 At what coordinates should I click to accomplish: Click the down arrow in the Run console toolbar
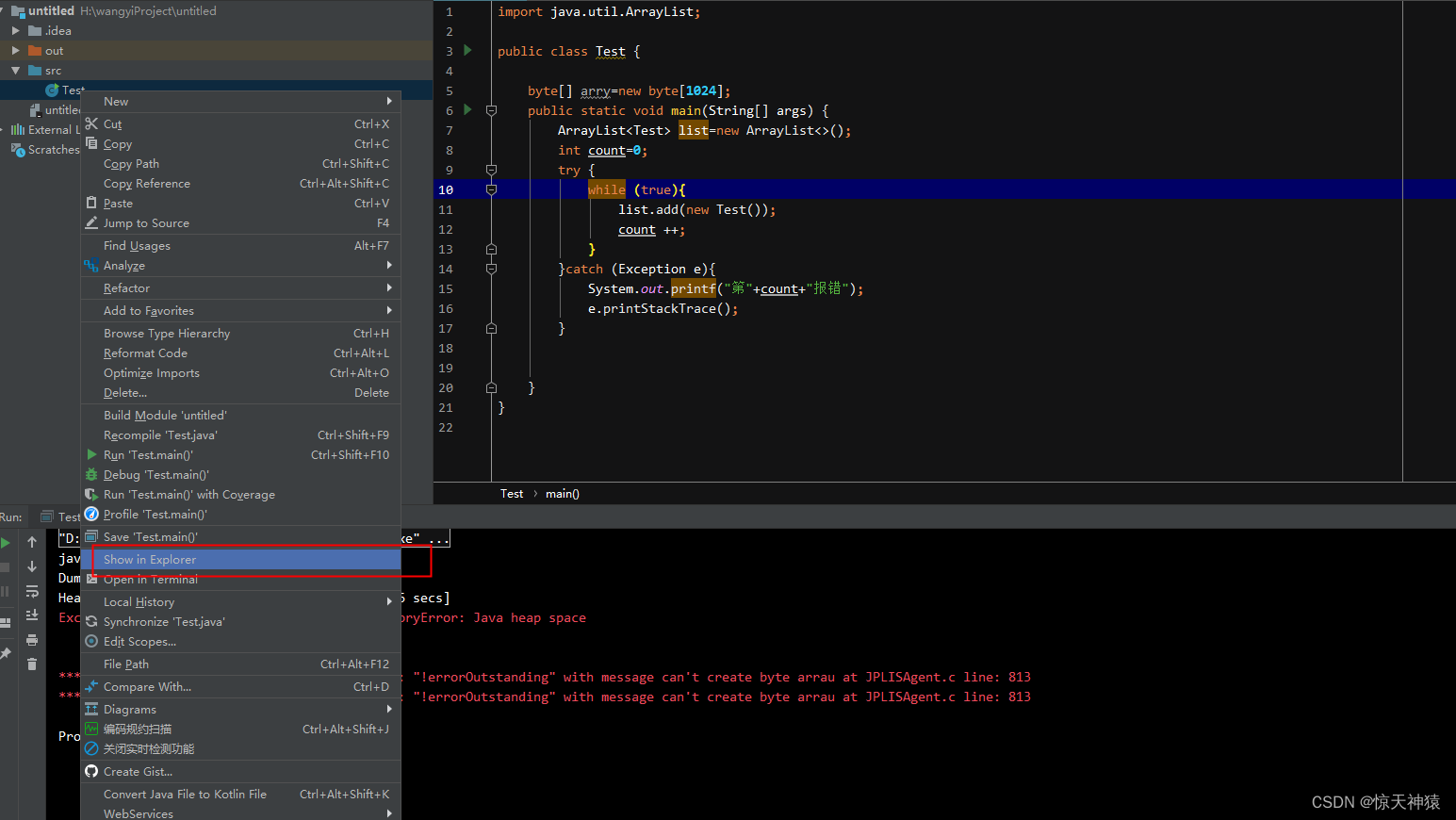32,566
